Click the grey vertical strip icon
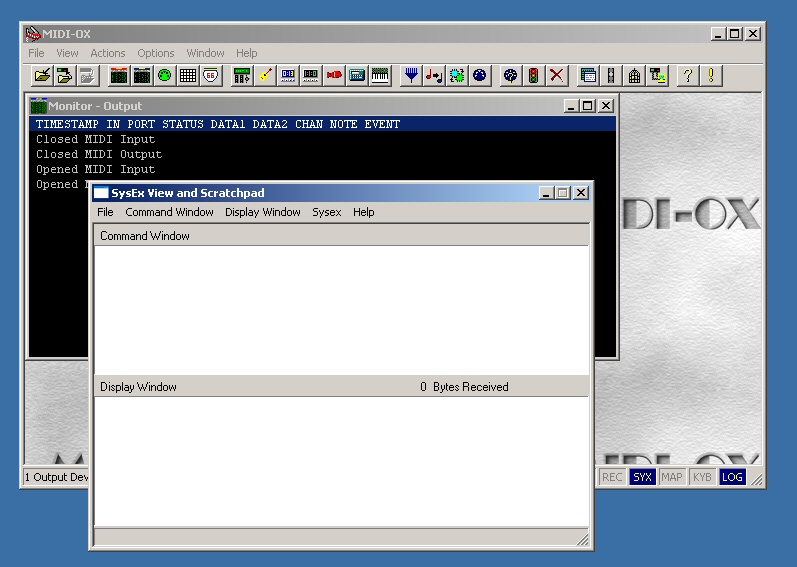The image size is (797, 567). (x=611, y=76)
